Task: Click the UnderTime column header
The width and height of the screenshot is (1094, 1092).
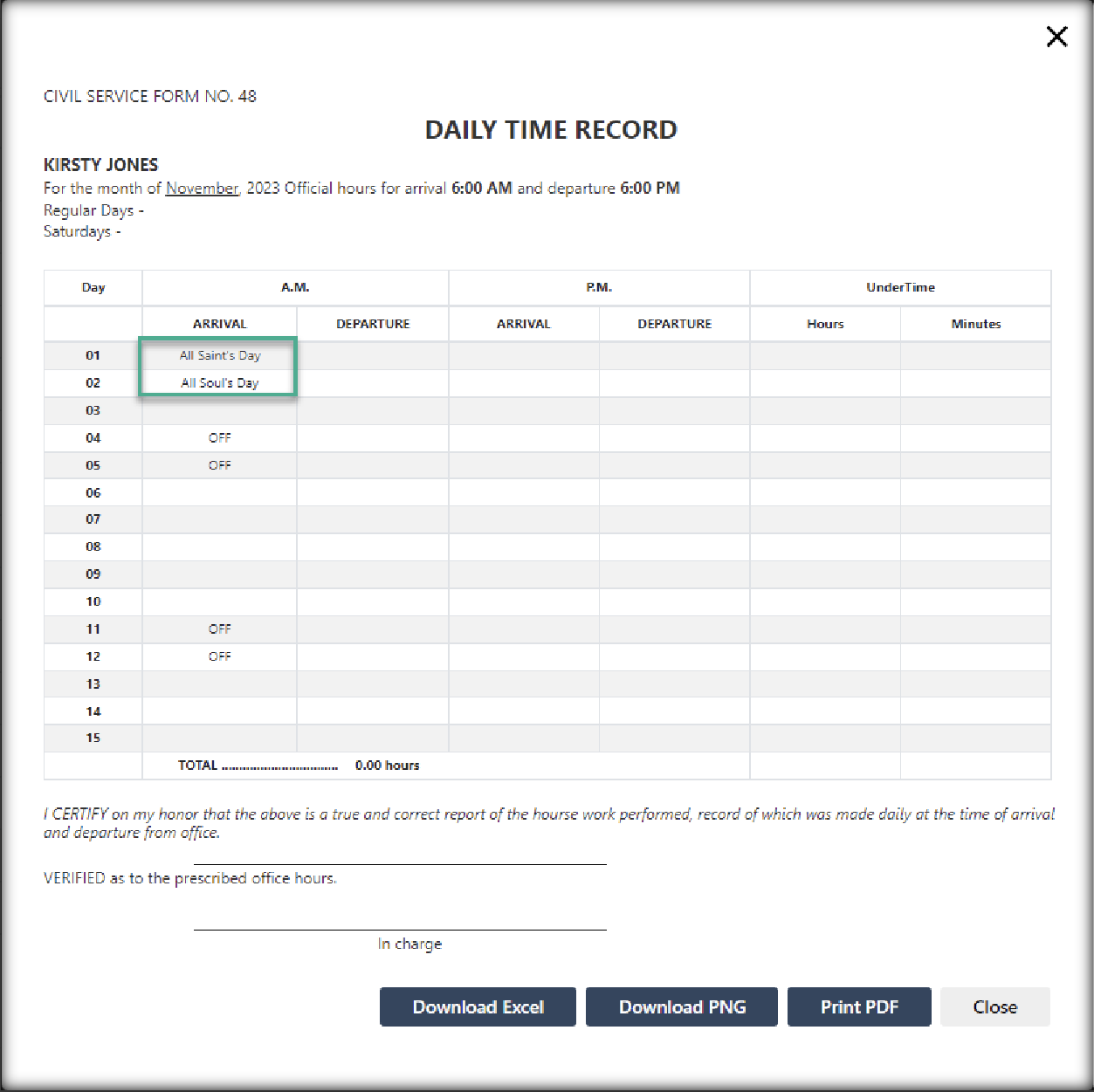Action: coord(900,287)
